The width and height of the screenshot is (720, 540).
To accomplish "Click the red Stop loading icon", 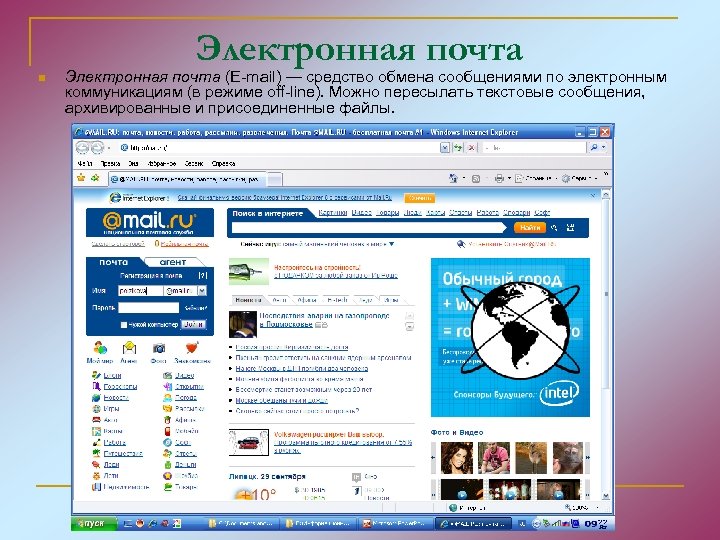I will [471, 148].
